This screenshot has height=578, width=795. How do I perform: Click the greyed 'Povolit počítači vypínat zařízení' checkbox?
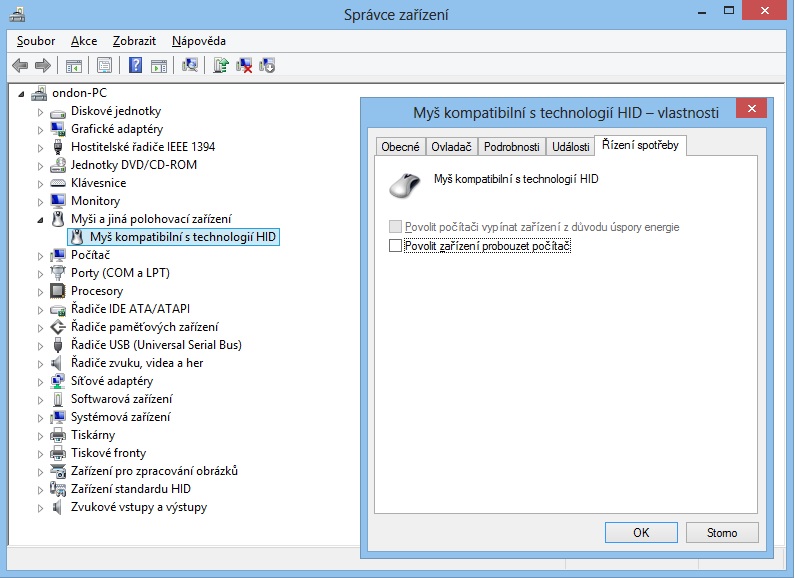[x=395, y=227]
